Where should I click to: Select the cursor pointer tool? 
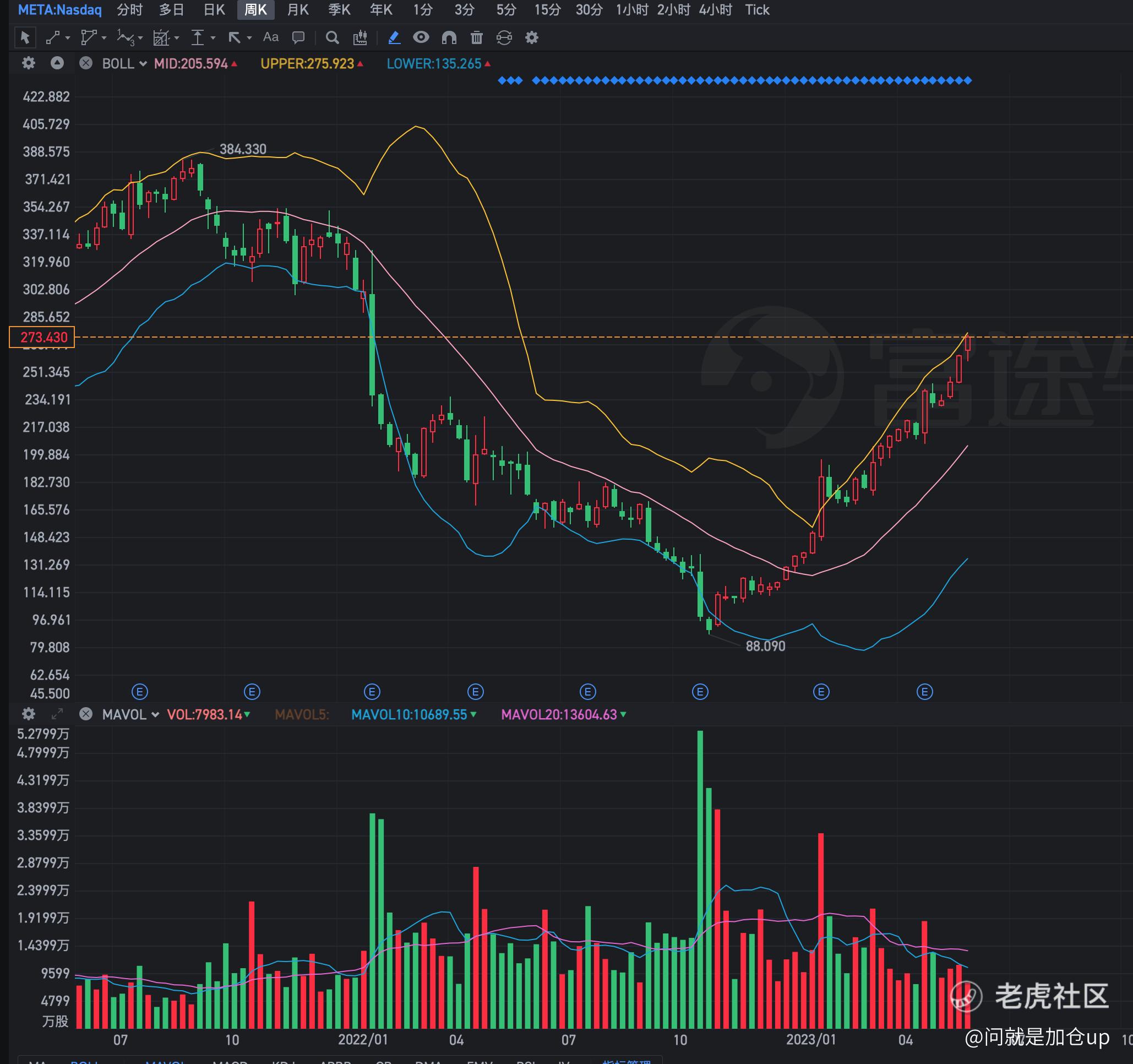[25, 37]
